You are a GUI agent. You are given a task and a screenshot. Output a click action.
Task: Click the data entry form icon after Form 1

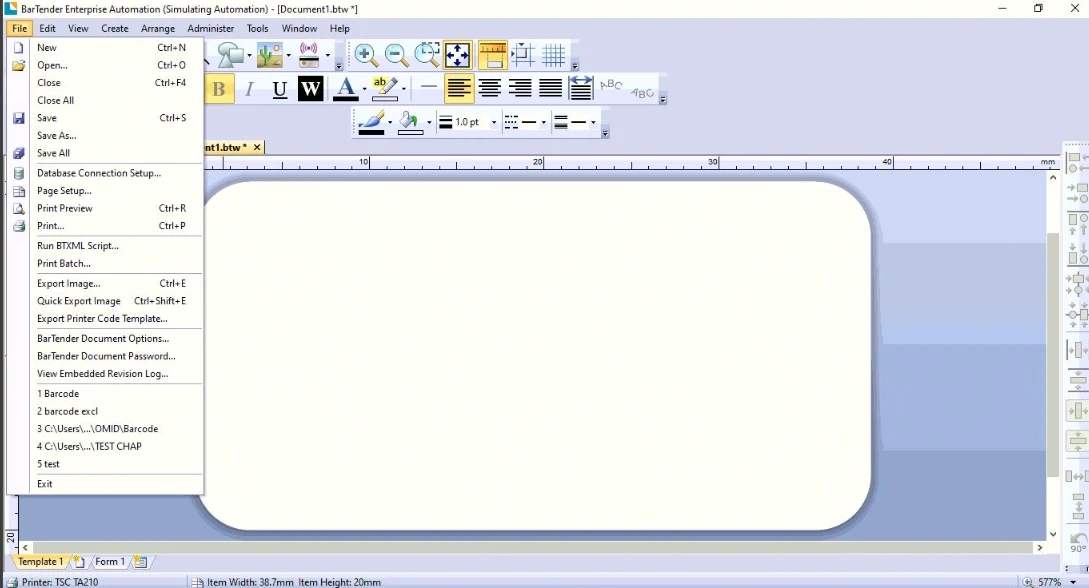[x=140, y=562]
